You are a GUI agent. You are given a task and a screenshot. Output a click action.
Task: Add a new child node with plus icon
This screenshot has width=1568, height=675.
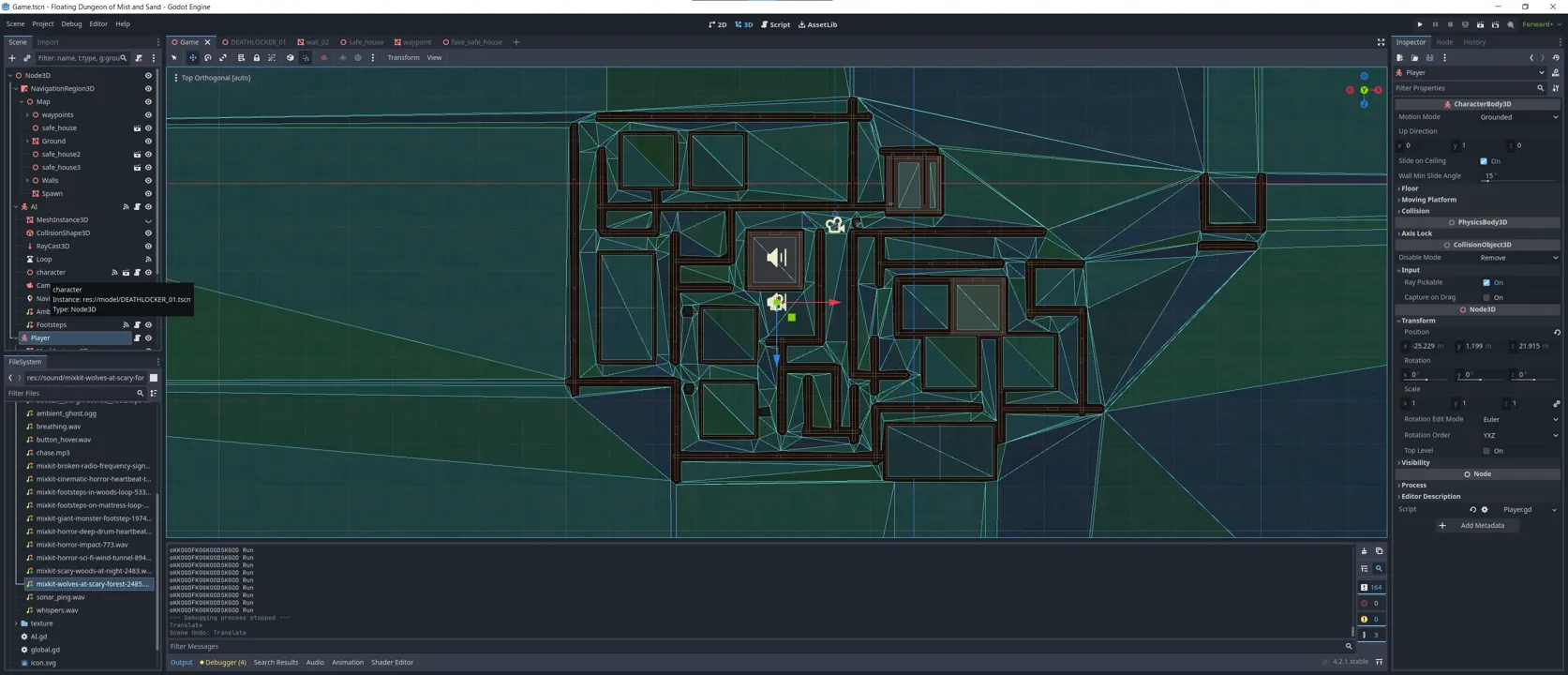(x=12, y=58)
